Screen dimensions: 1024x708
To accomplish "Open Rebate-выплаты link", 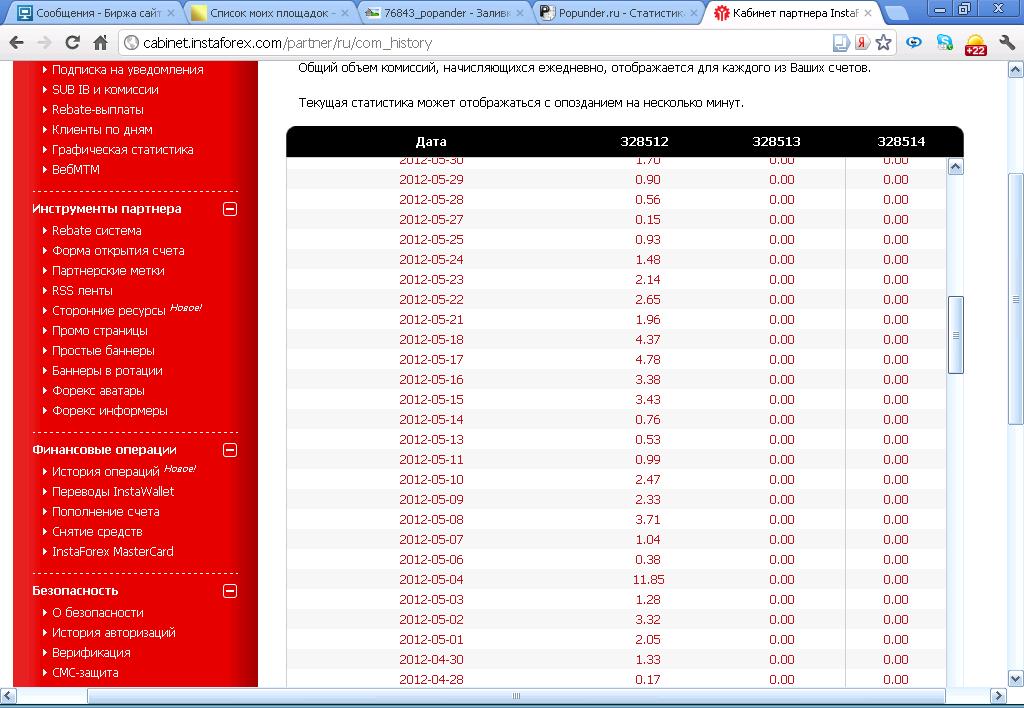I will click(x=98, y=110).
